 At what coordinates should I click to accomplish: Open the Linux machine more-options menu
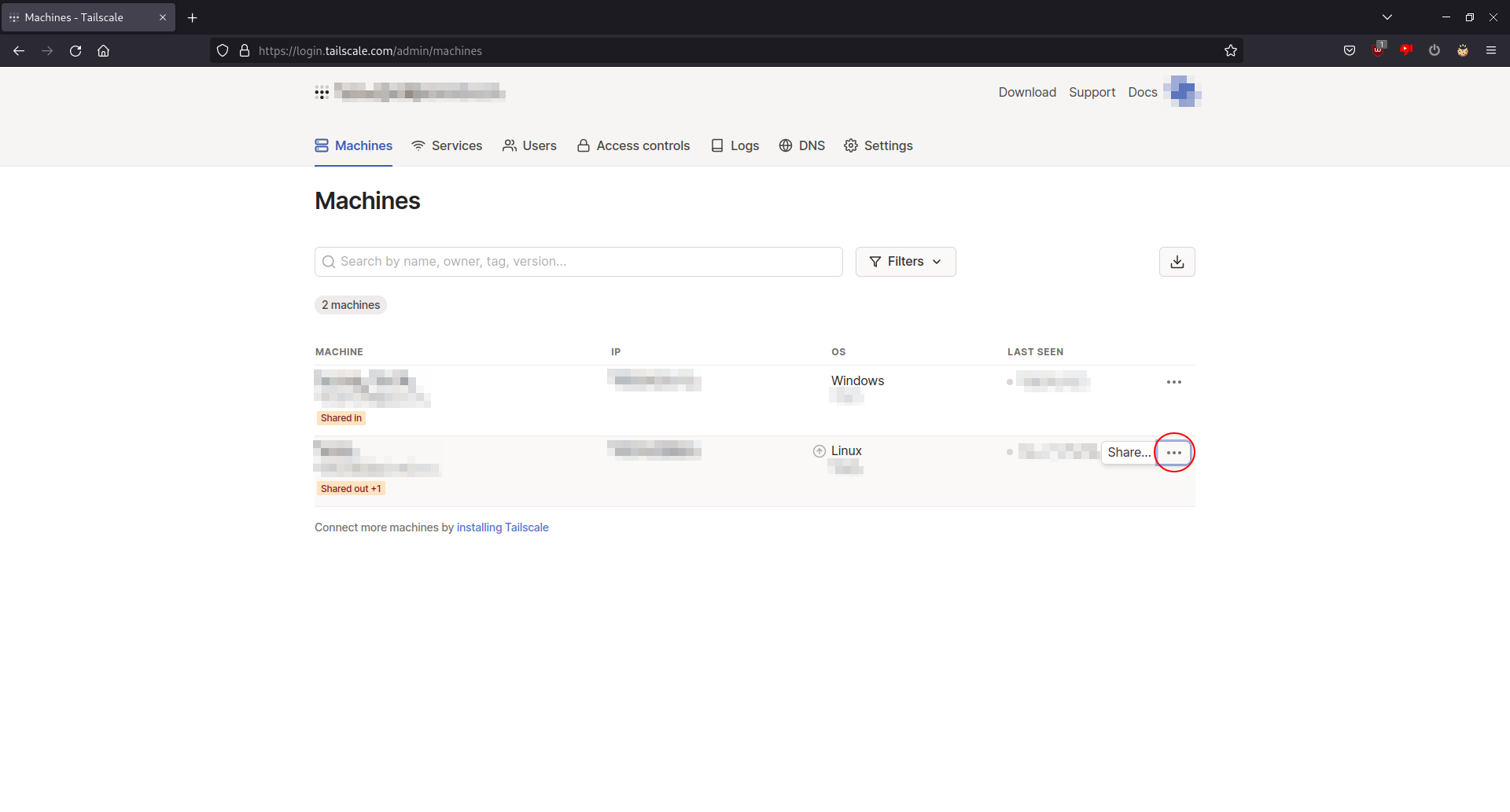1174,453
